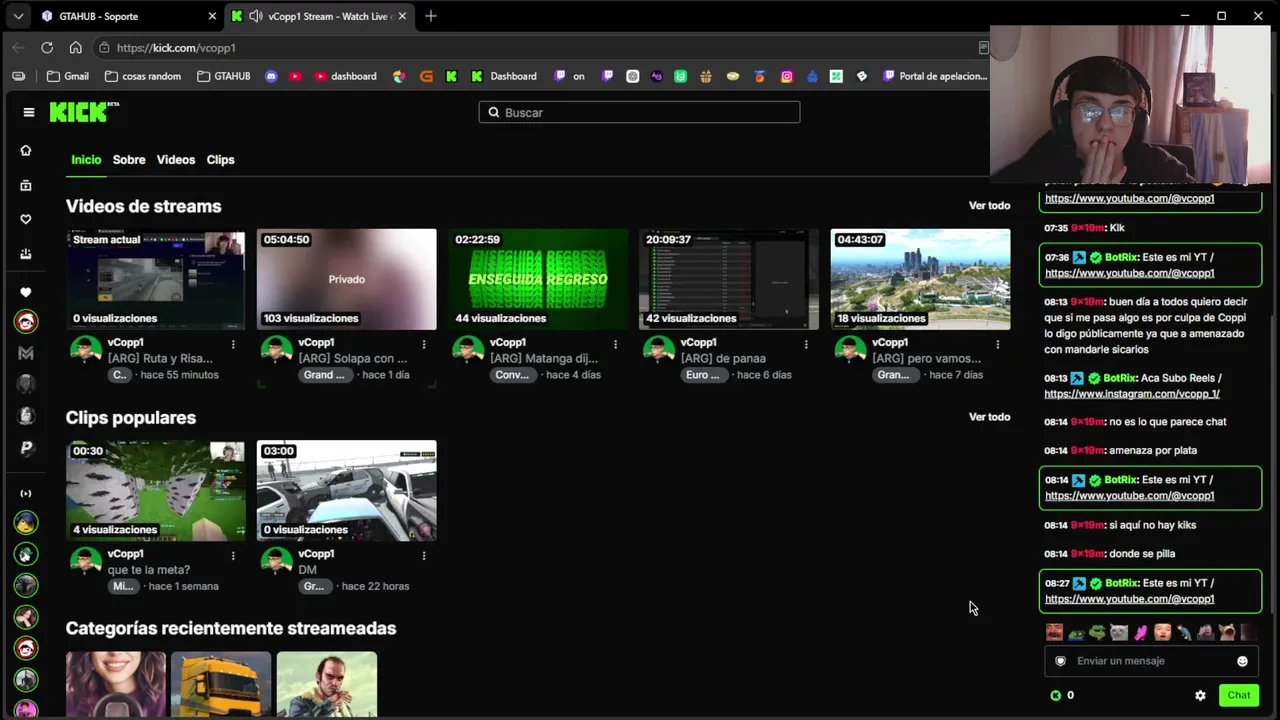Open the 'M' channel avatar in sidebar
The height and width of the screenshot is (720, 1280).
26,353
